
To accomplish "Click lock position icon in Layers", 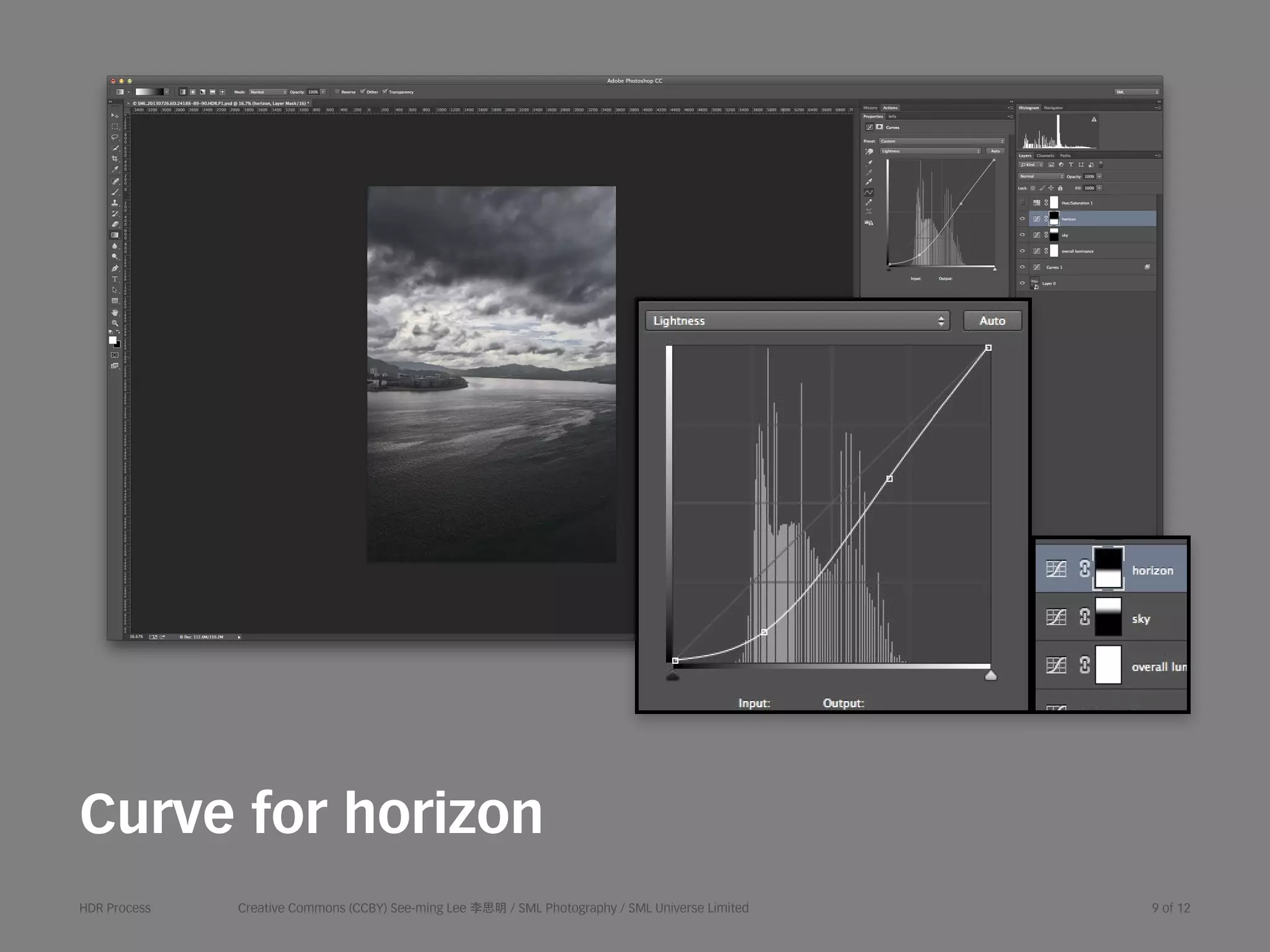I will coord(1050,188).
